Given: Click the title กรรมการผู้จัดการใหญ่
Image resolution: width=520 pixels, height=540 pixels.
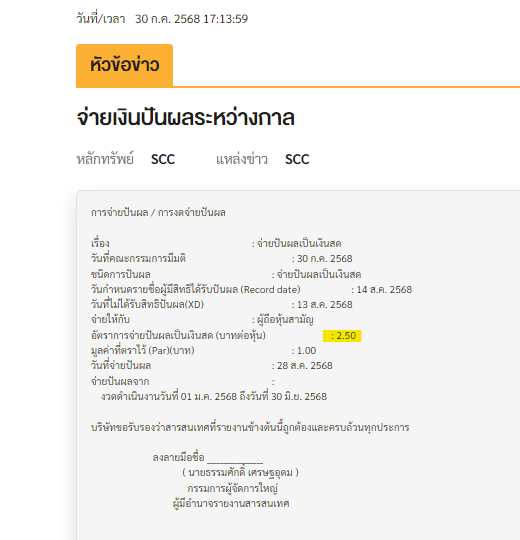Looking at the screenshot, I should click(232, 488).
